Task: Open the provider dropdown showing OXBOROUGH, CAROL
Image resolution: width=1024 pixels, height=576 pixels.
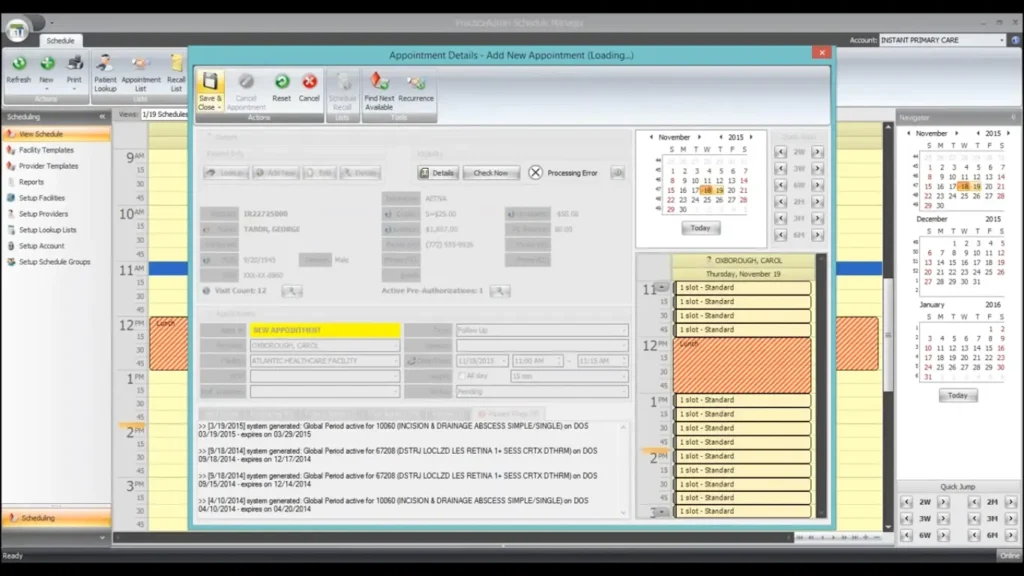Action: click(x=394, y=345)
